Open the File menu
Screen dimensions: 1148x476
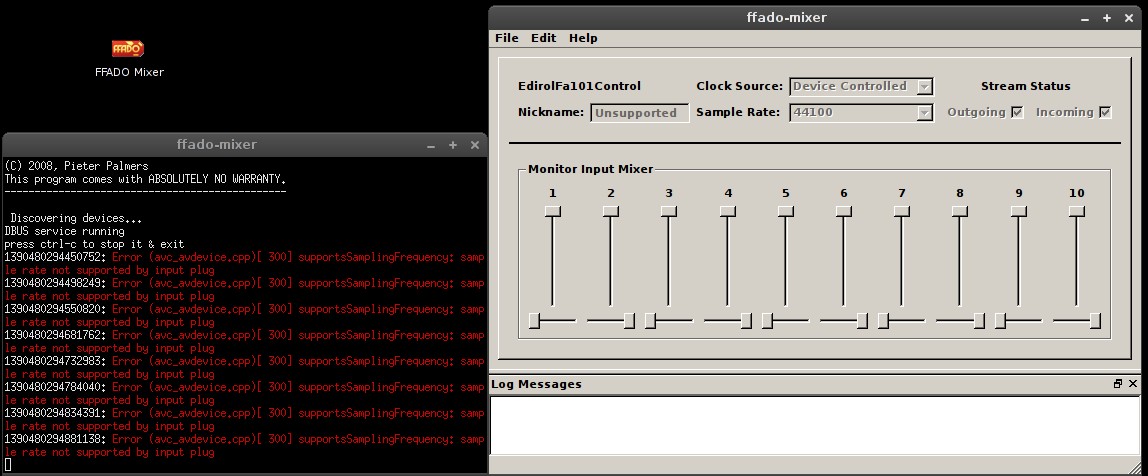pyautogui.click(x=507, y=38)
